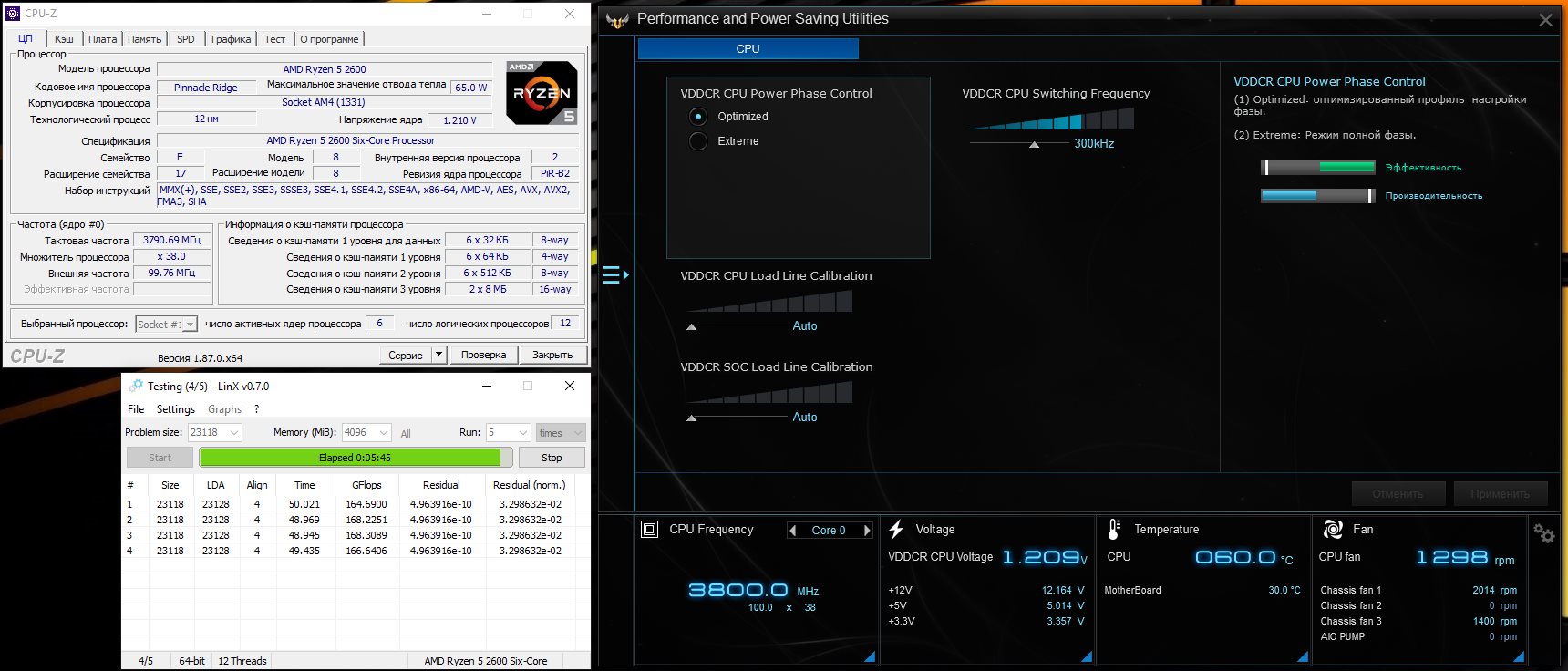
Task: Click the 168.3089 GFlops value in LinX
Action: click(x=366, y=535)
